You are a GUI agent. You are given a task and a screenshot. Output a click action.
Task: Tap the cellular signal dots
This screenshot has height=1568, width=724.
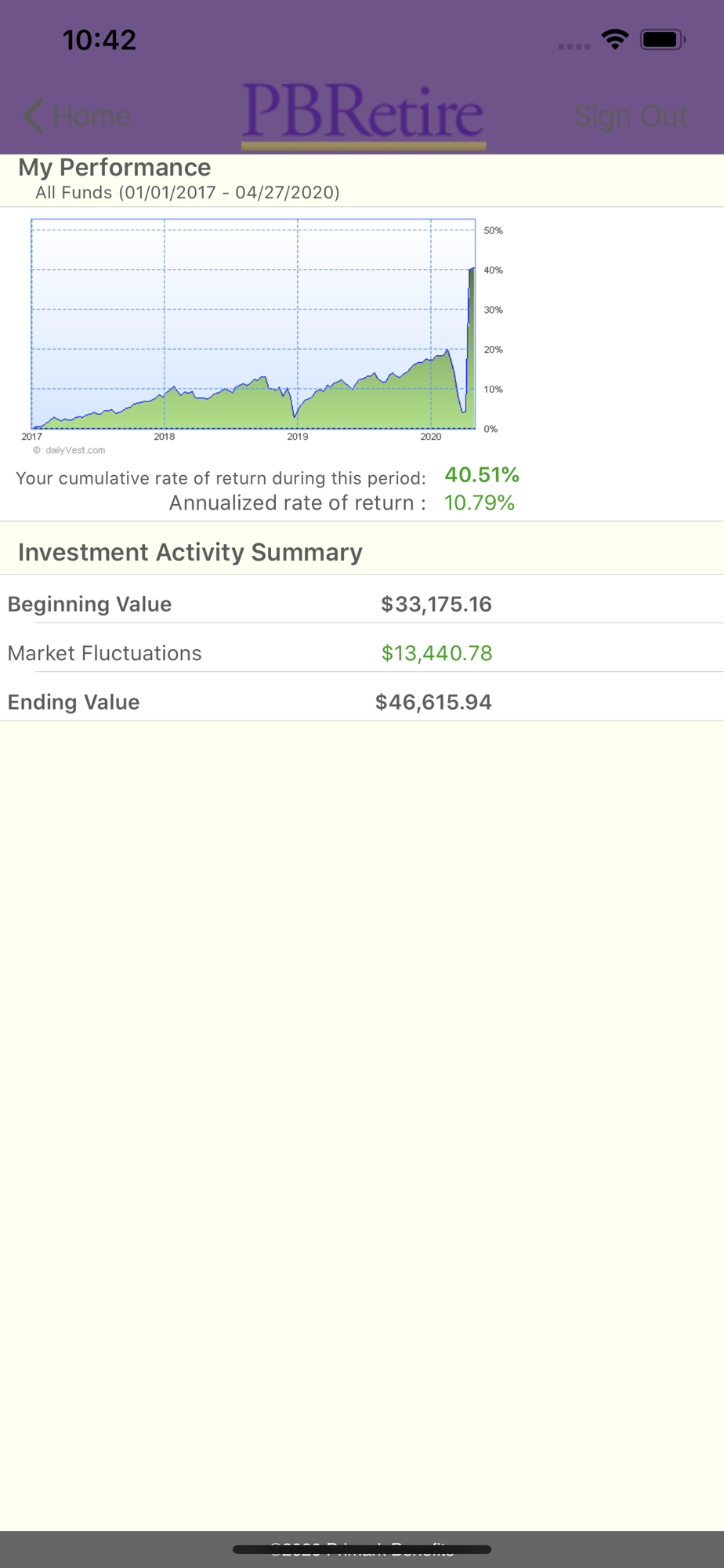pos(574,46)
